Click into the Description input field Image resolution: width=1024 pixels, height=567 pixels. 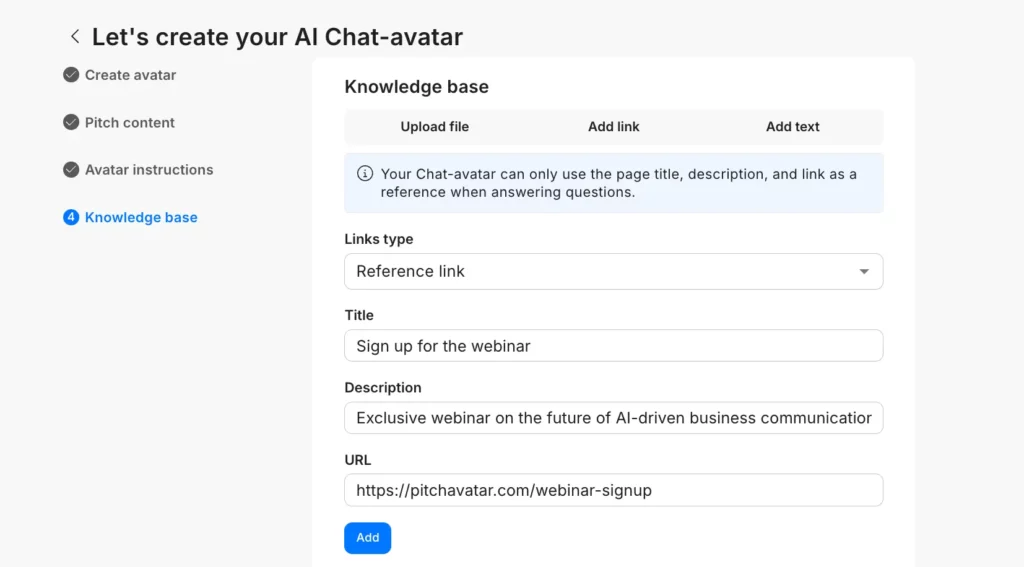click(x=613, y=418)
